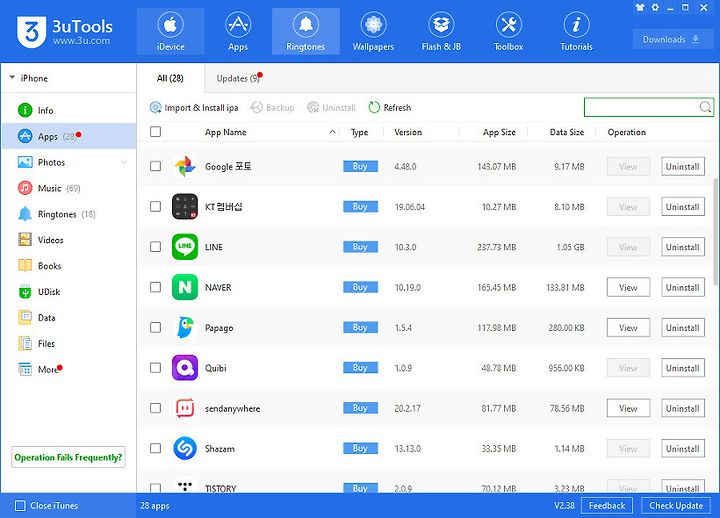Screen dimensions: 720x518
Task: Click the Papago app icon
Action: (x=185, y=327)
